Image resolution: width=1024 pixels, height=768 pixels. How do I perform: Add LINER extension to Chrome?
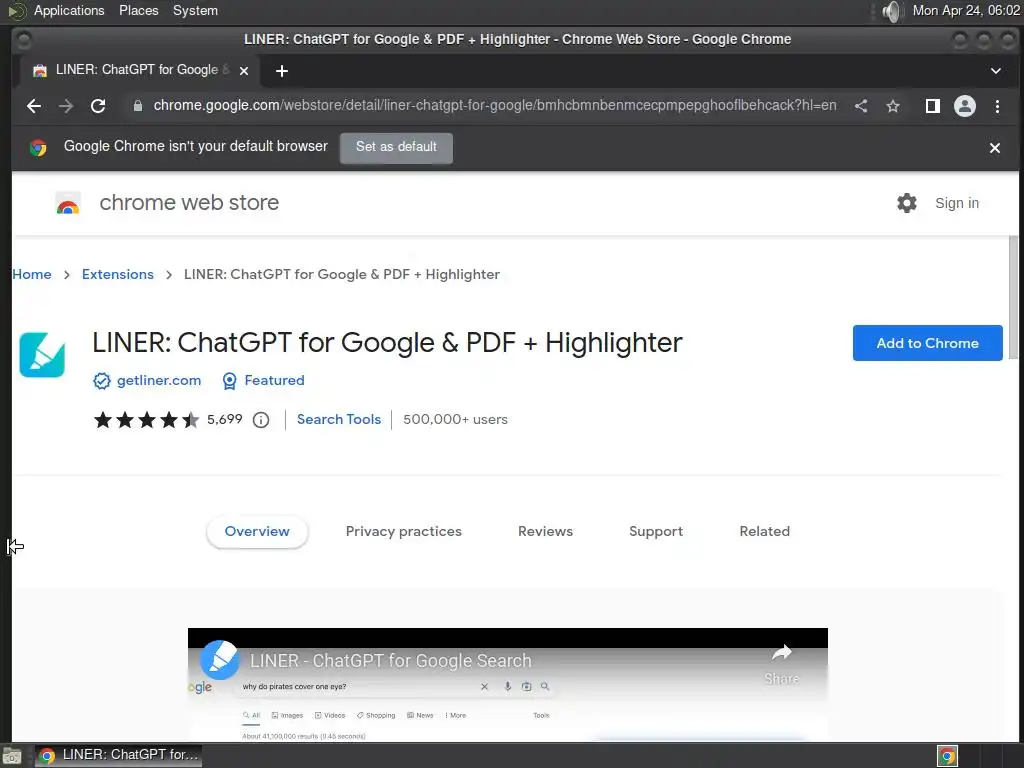(x=927, y=343)
